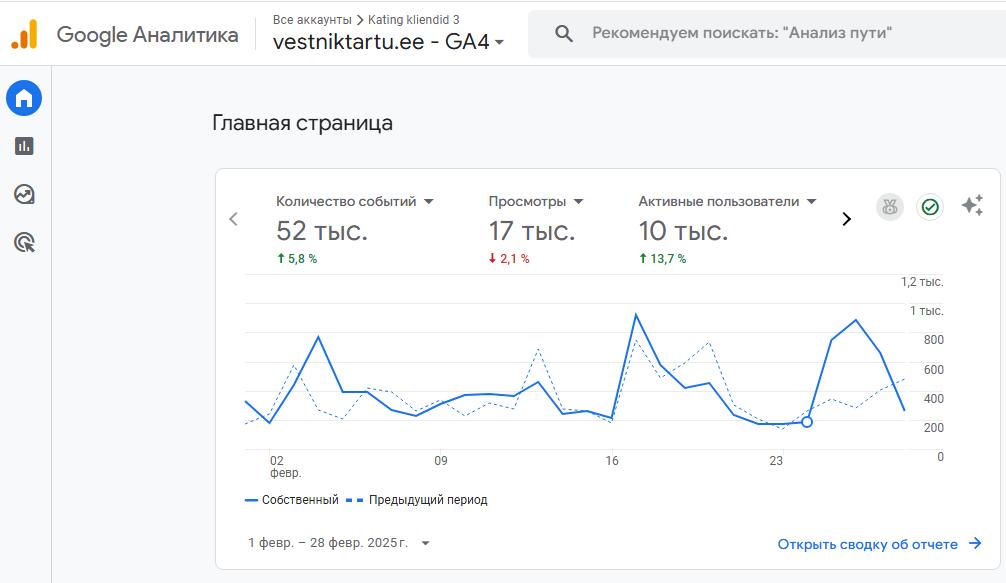The width and height of the screenshot is (1006, 583).
Task: Open the property selector vestniktartu.ee - GA4
Action: click(388, 42)
